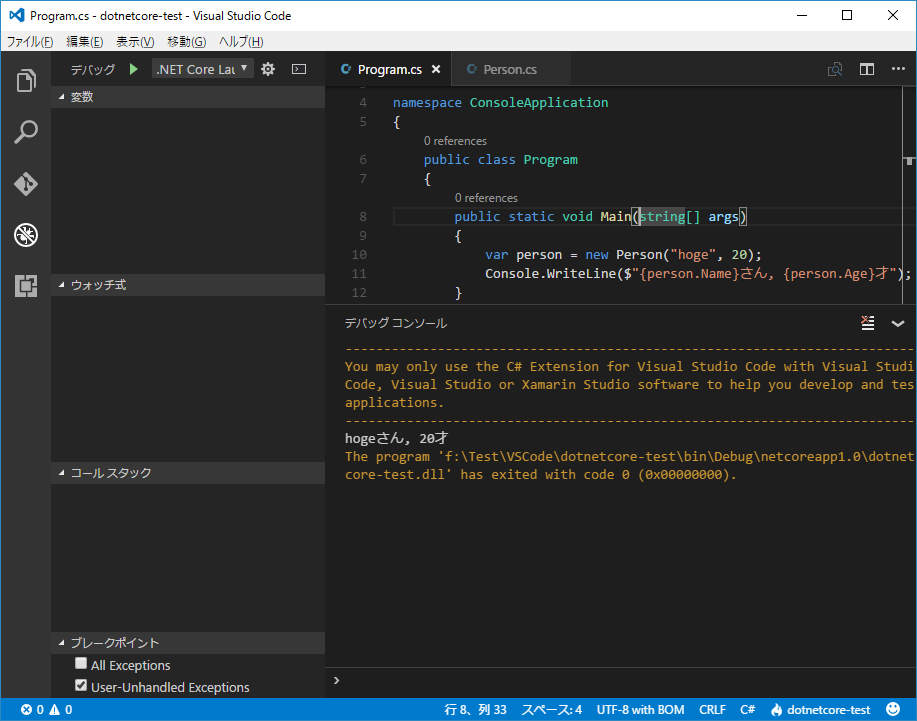
Task: Open debug console with terminal icon
Action: [299, 69]
